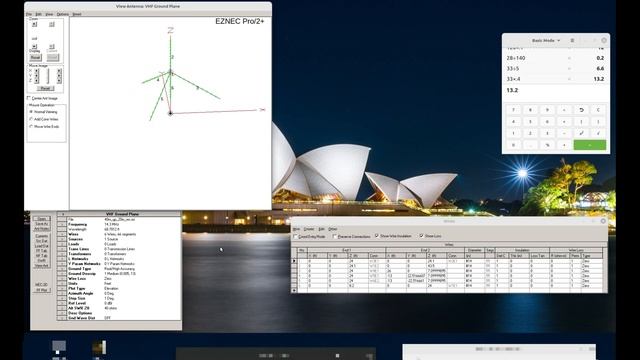Click FF Tab button
The height and width of the screenshot is (360, 640).
[42, 251]
